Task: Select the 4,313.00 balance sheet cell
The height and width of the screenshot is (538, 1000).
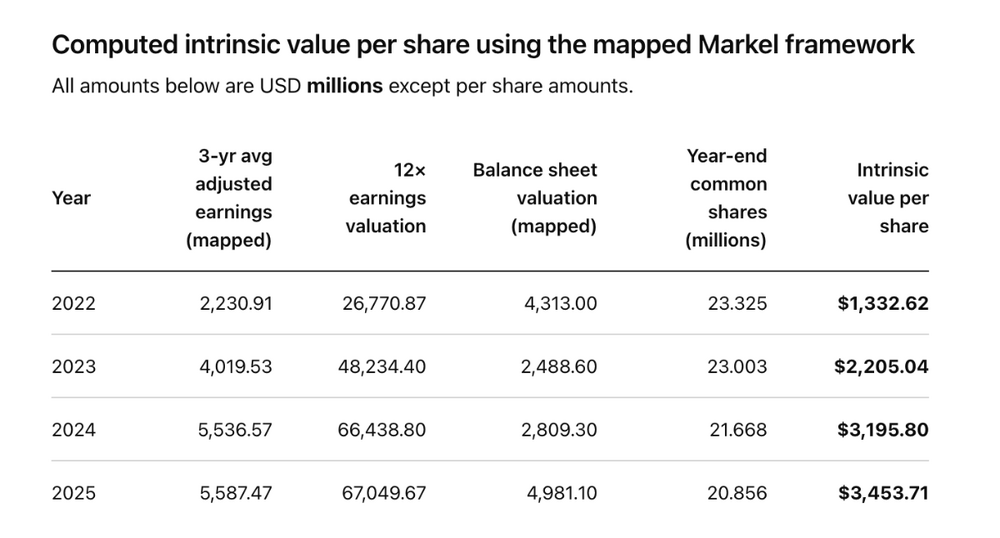Action: (x=561, y=303)
